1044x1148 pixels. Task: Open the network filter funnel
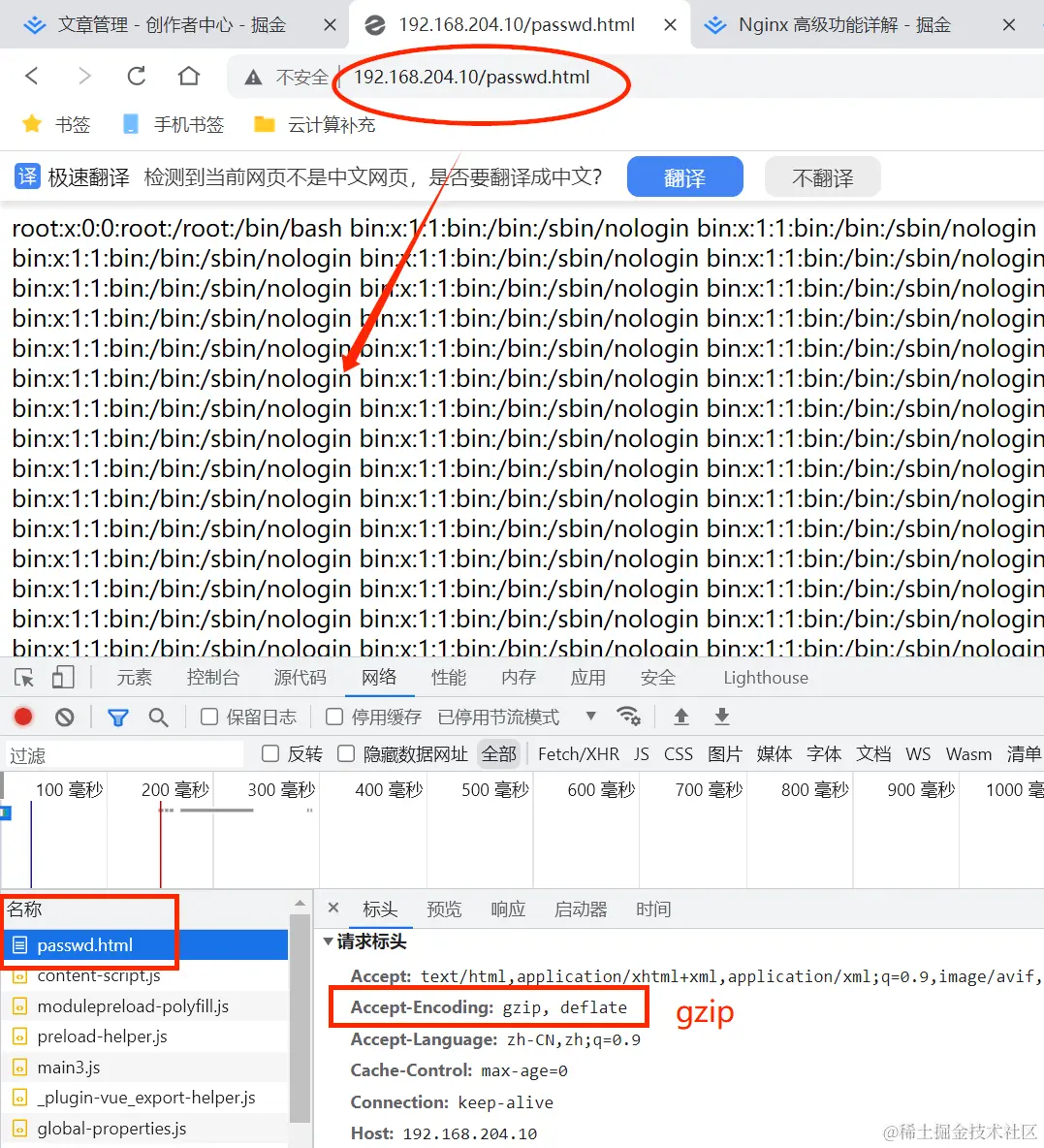coord(118,717)
